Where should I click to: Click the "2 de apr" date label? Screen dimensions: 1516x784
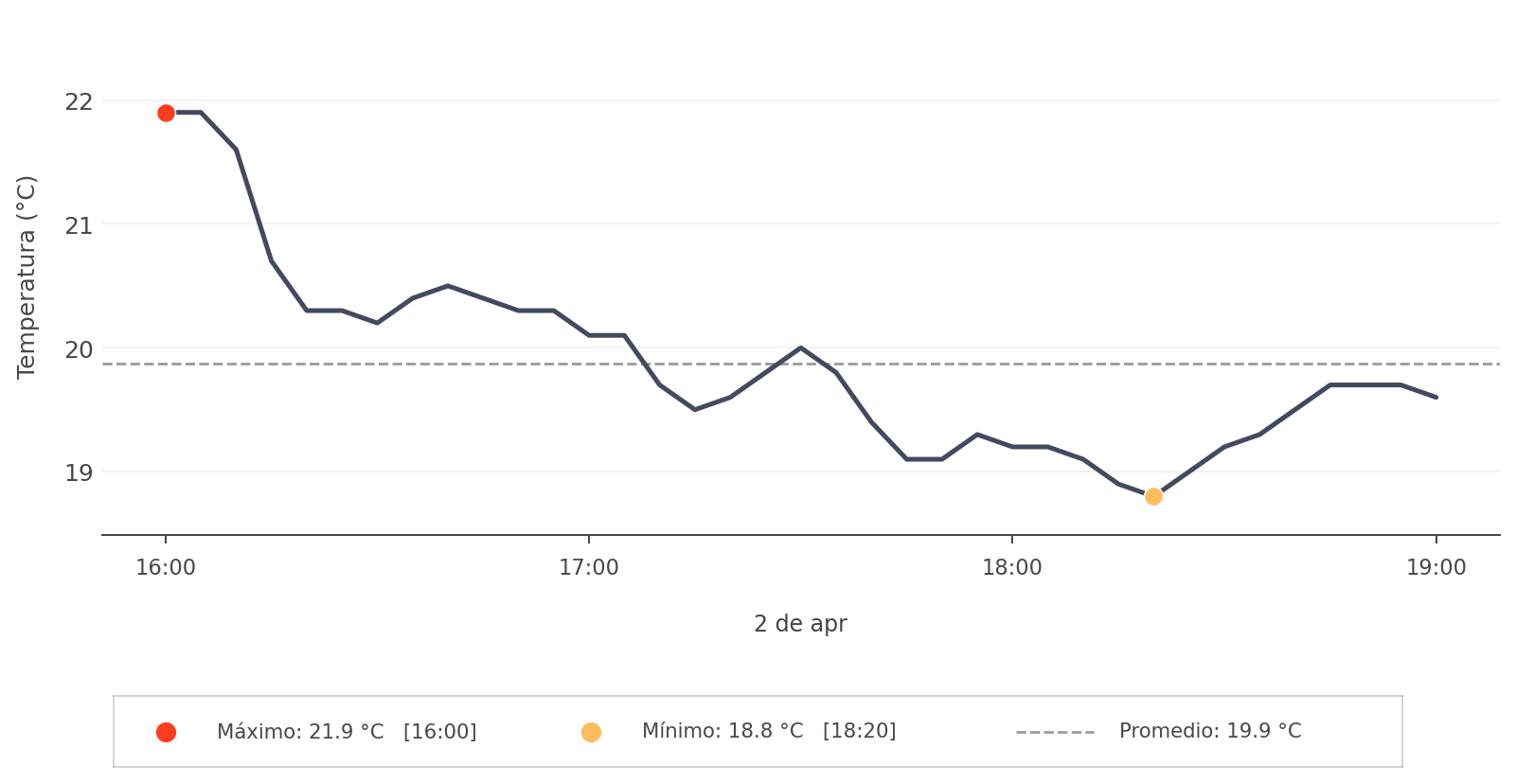pyautogui.click(x=800, y=624)
